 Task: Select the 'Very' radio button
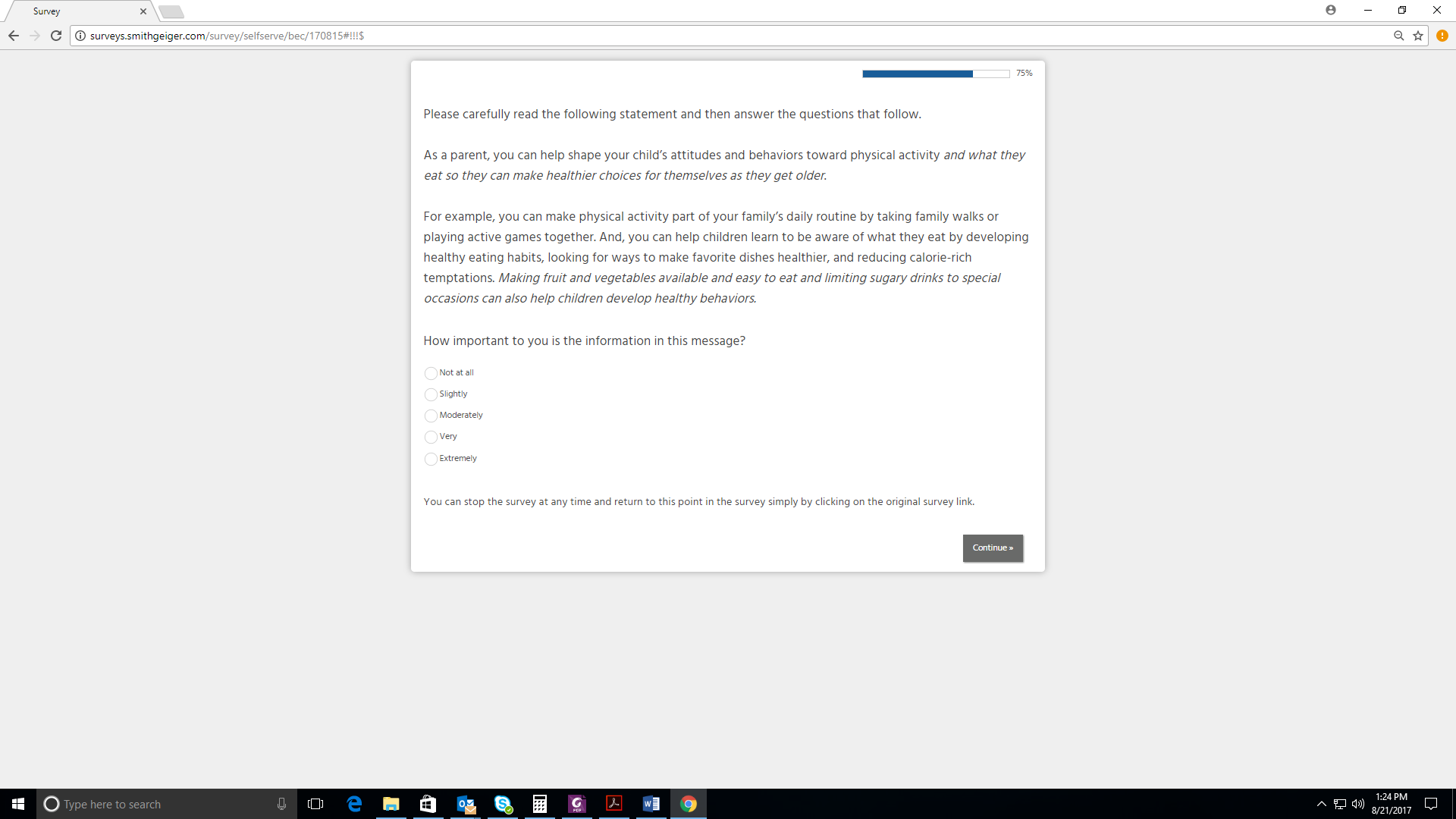click(431, 437)
